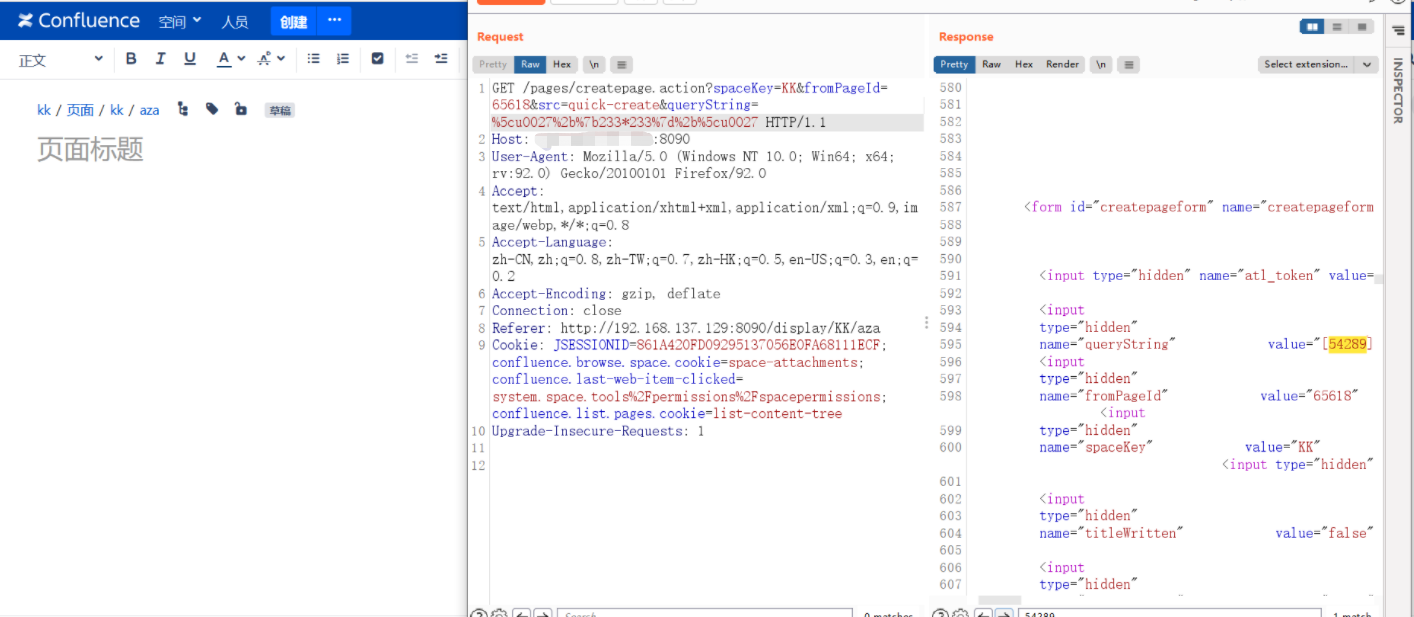1414x617 pixels.
Task: Select combined tabbed layout toggle
Action: click(1362, 26)
